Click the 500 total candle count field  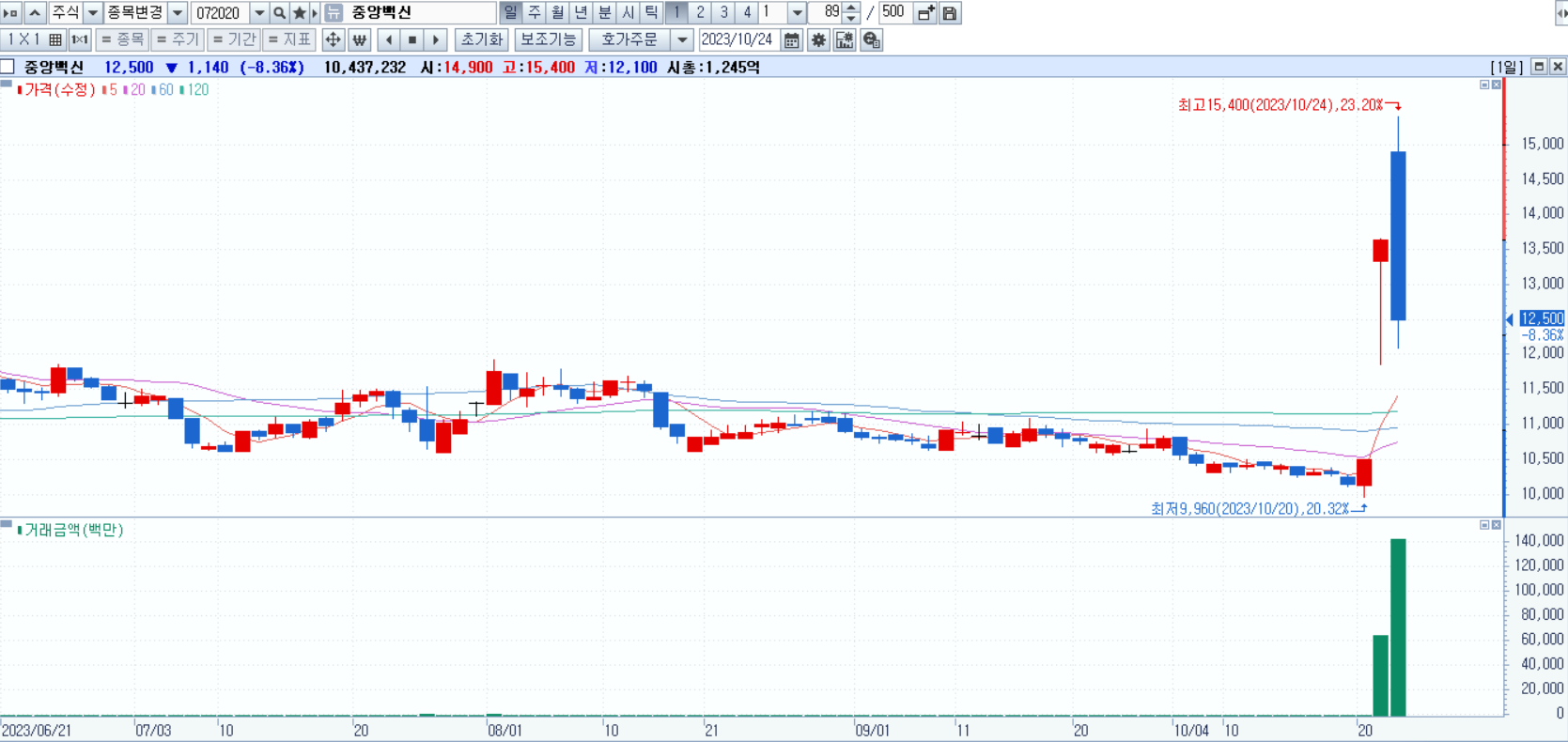[893, 13]
